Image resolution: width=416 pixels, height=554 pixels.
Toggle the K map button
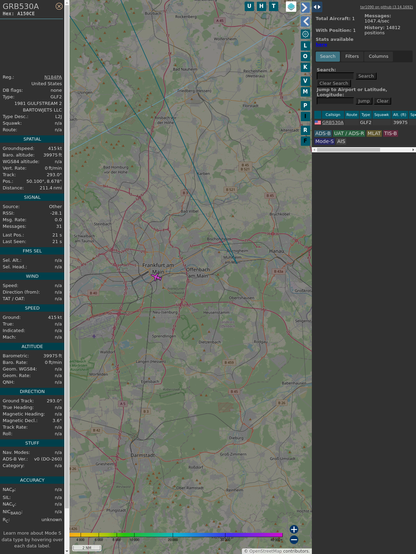(305, 67)
